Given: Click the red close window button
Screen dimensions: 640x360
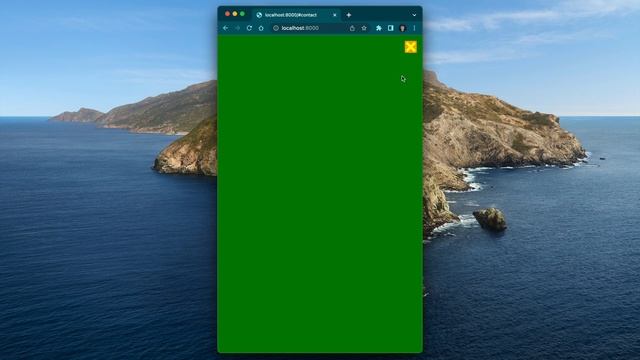Looking at the screenshot, I should point(227,14).
